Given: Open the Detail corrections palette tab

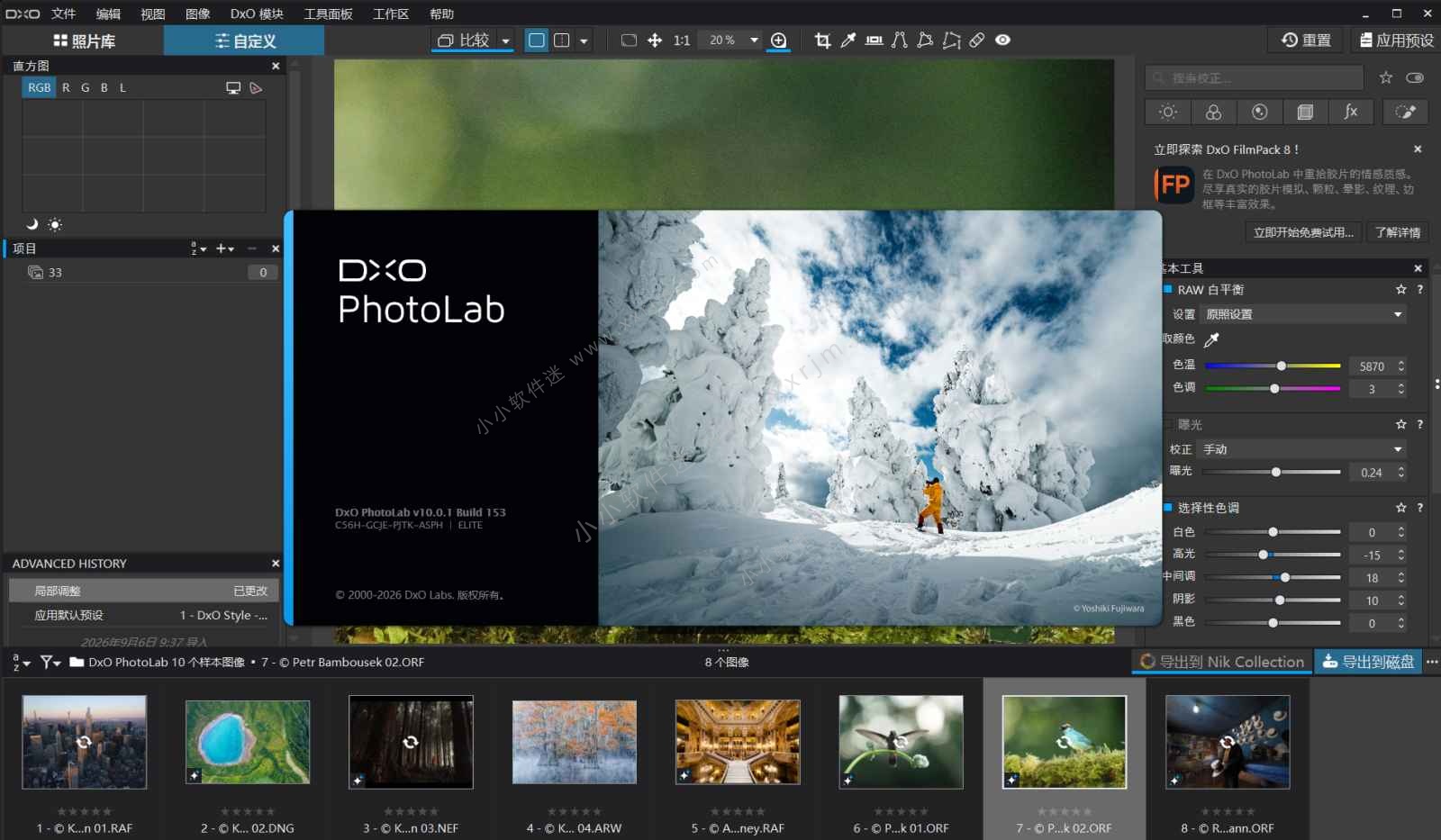Looking at the screenshot, I should click(x=1259, y=112).
